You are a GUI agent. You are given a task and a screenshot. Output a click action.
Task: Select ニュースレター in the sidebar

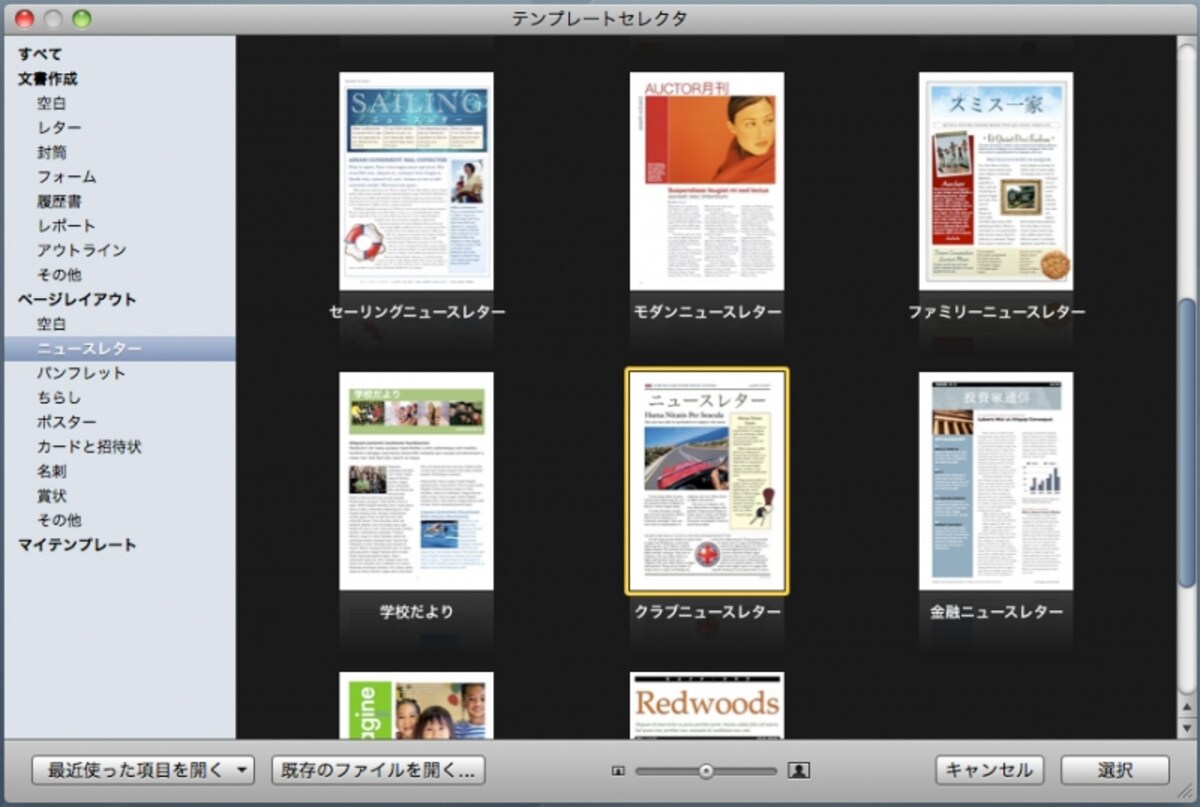pyautogui.click(x=118, y=348)
